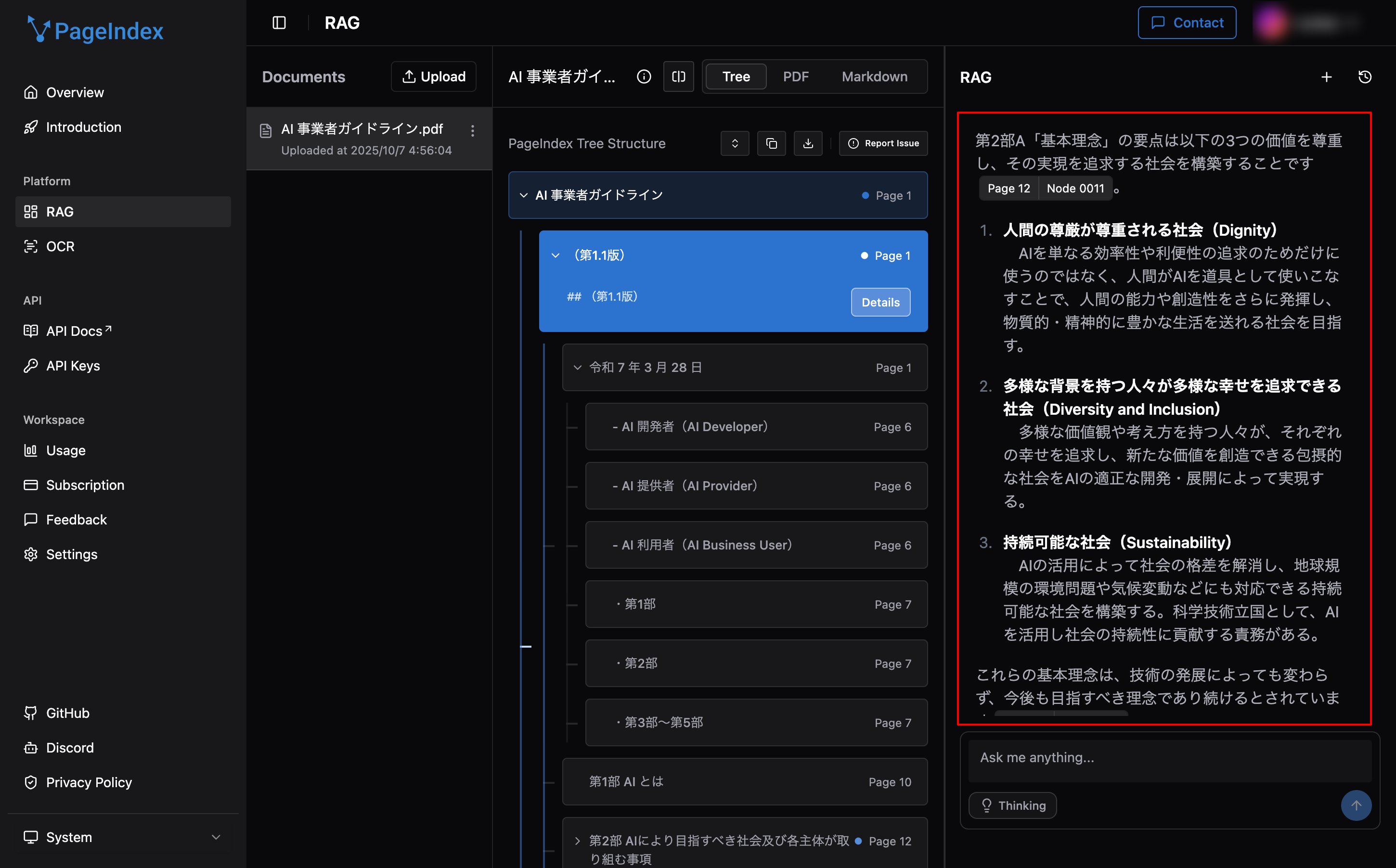Viewport: 1396px width, 868px height.
Task: Click the expand all nodes icon
Action: pos(735,143)
